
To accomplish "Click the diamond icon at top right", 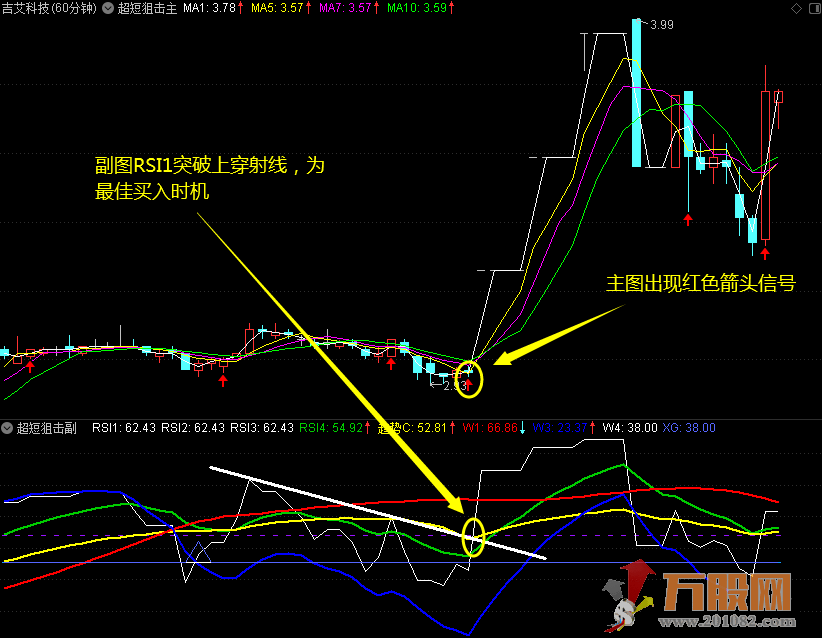I will tap(796, 8).
